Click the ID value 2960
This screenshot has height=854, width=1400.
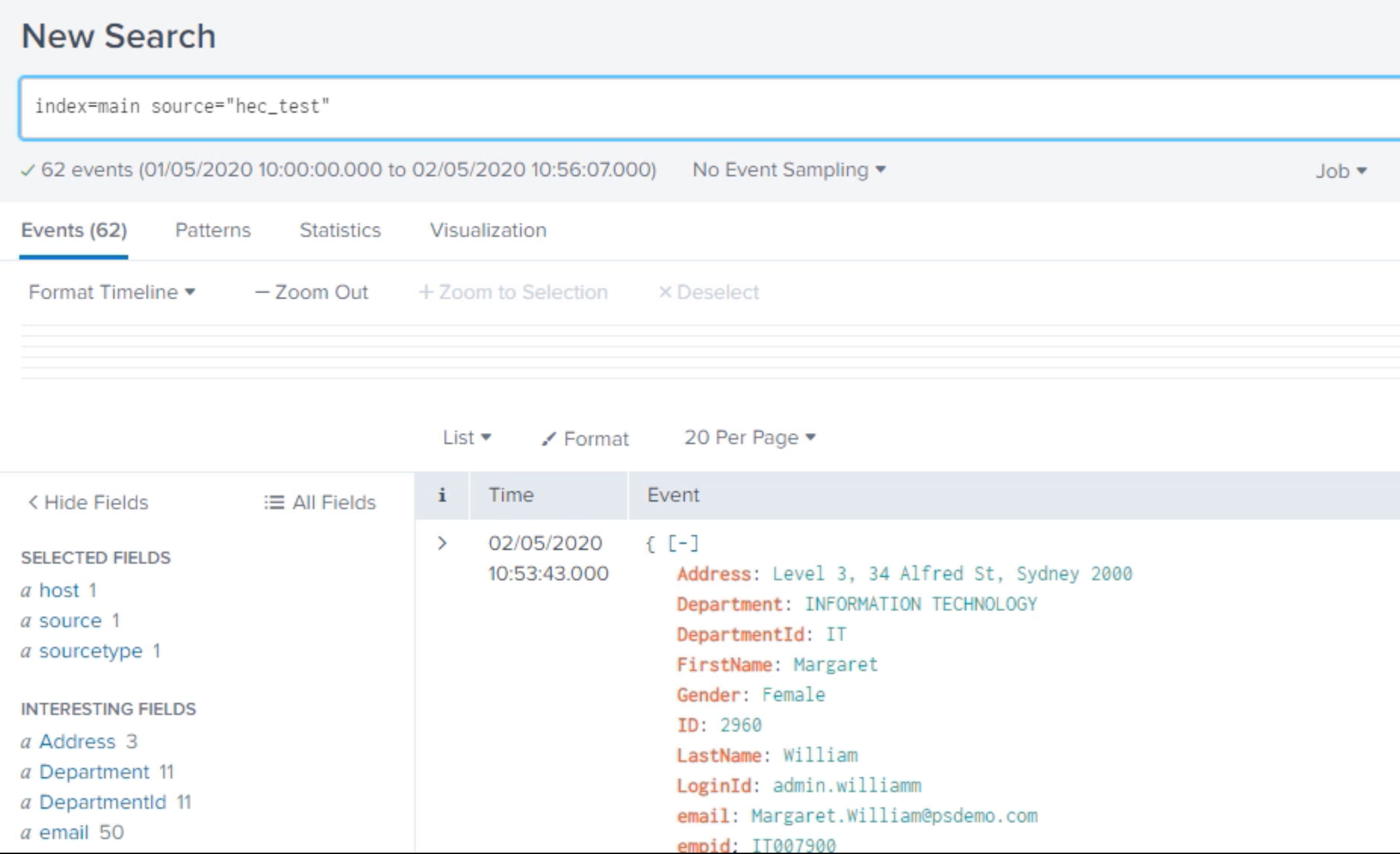[x=740, y=726]
